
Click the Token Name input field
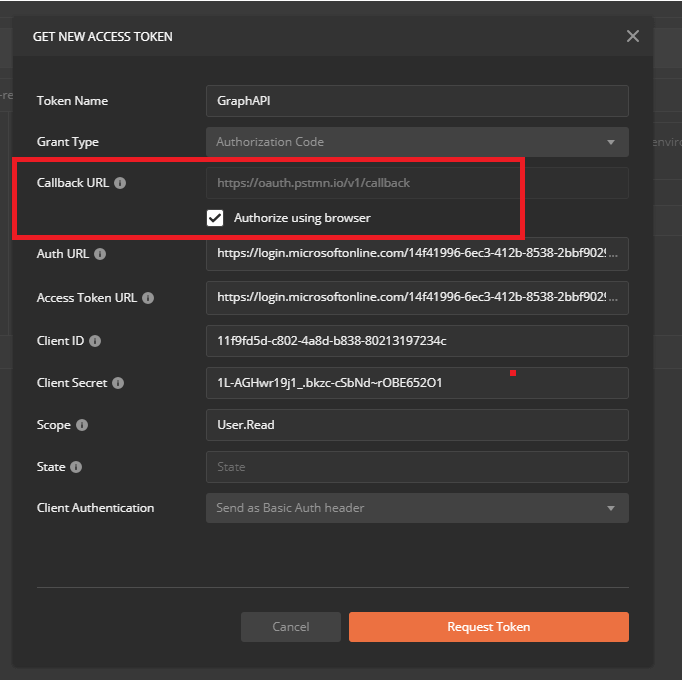click(x=416, y=101)
